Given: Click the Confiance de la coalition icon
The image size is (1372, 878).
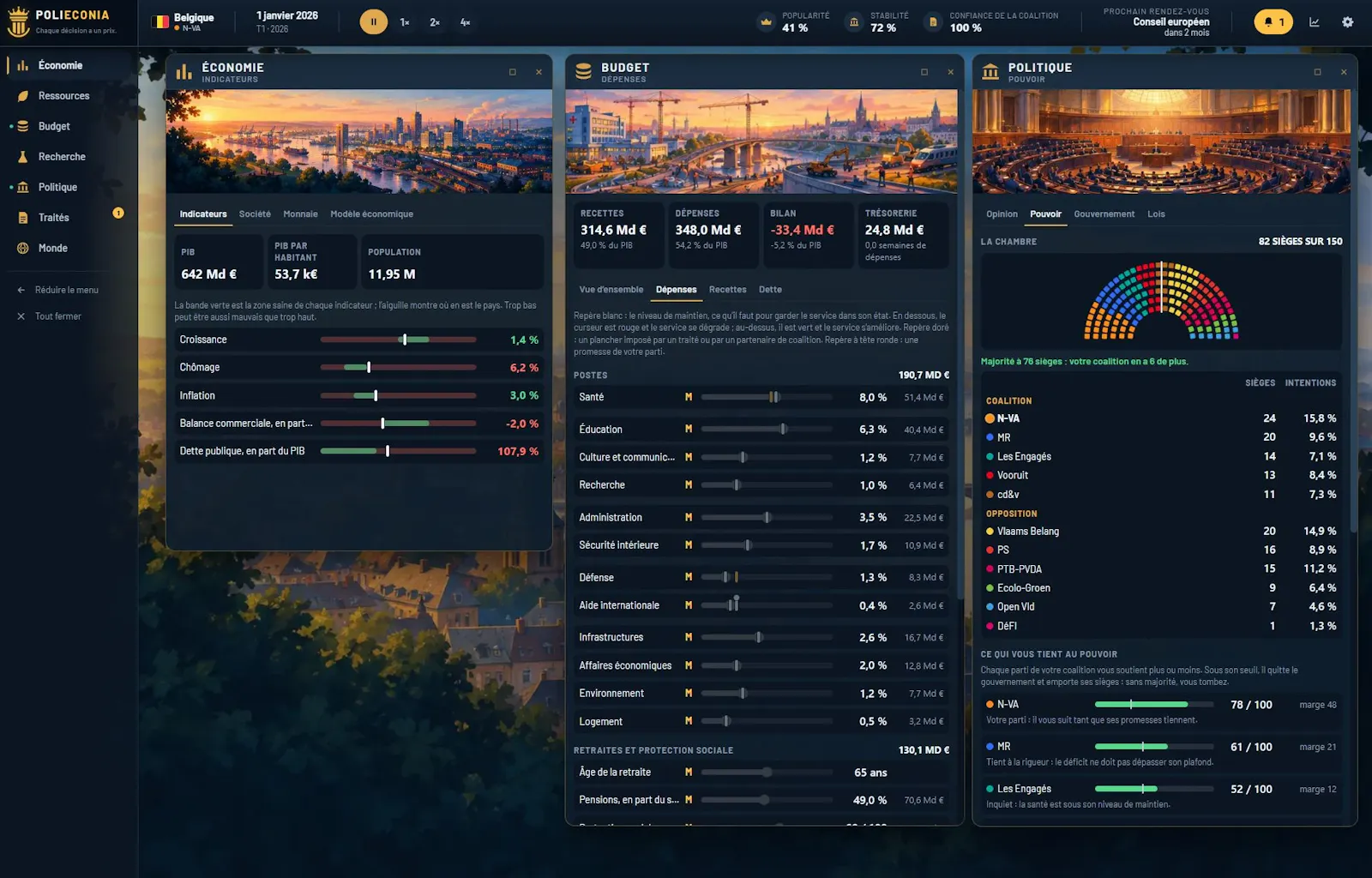Looking at the screenshot, I should 933,22.
